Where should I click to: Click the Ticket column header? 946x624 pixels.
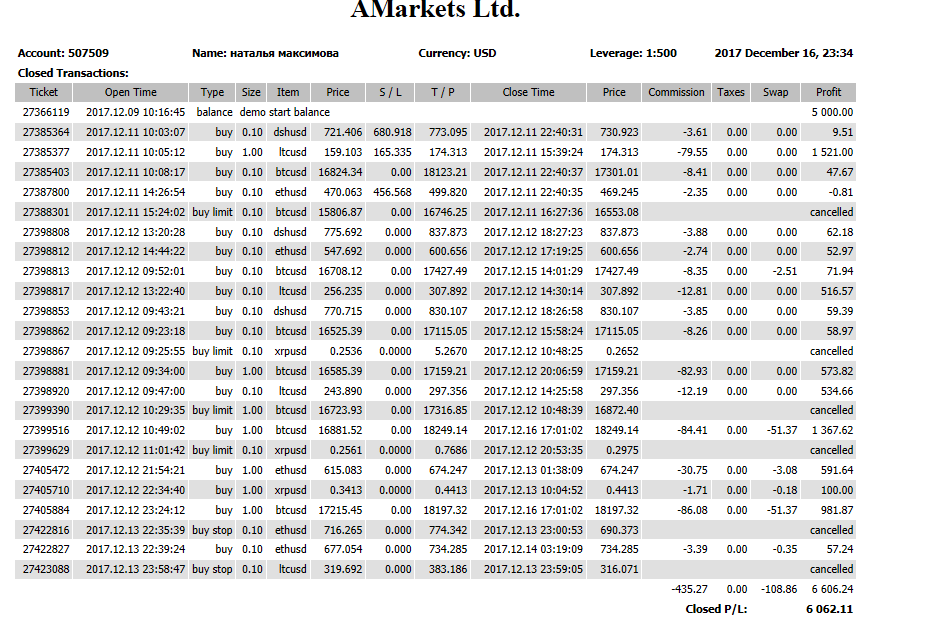[x=44, y=92]
